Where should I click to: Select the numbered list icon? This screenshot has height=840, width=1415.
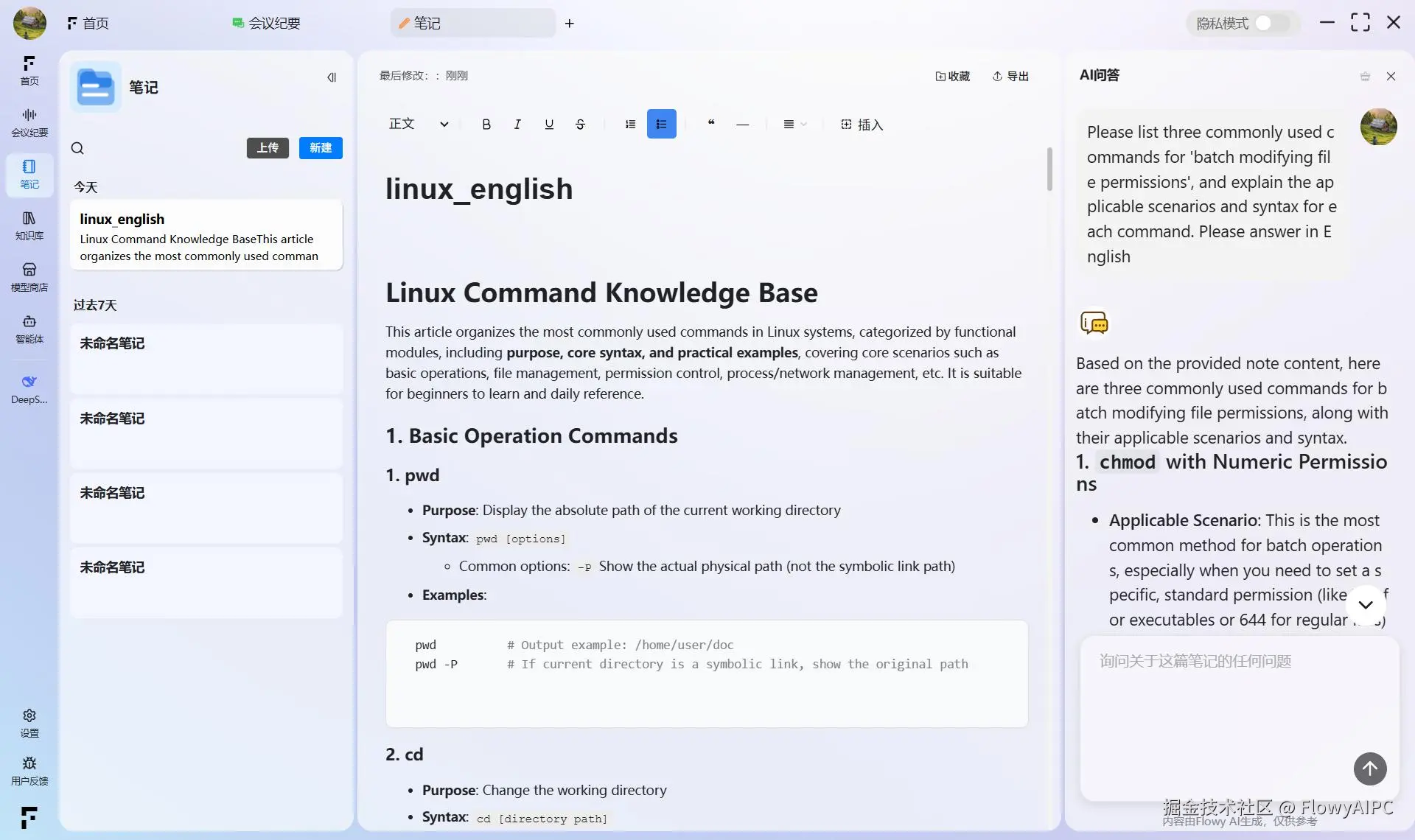tap(630, 125)
